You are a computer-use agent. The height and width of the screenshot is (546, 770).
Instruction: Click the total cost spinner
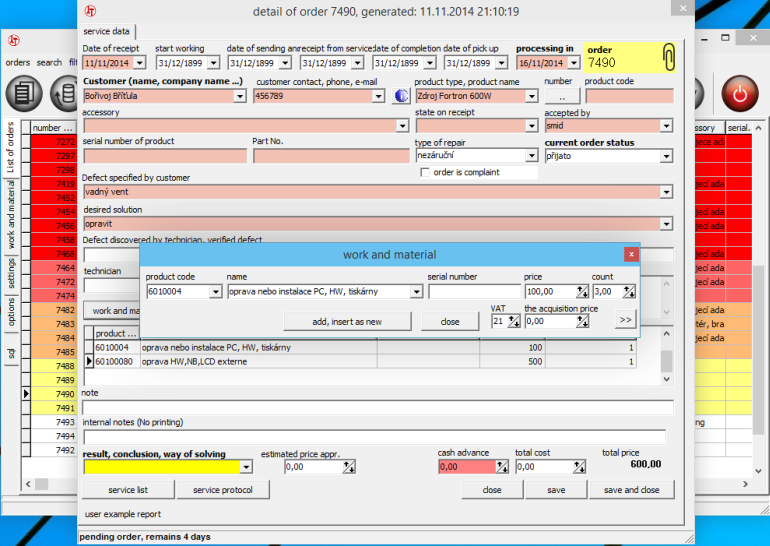[579, 467]
